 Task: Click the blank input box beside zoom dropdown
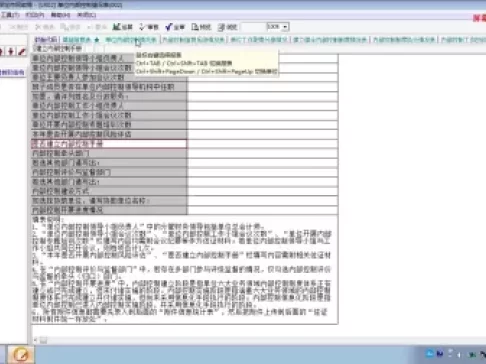253,27
